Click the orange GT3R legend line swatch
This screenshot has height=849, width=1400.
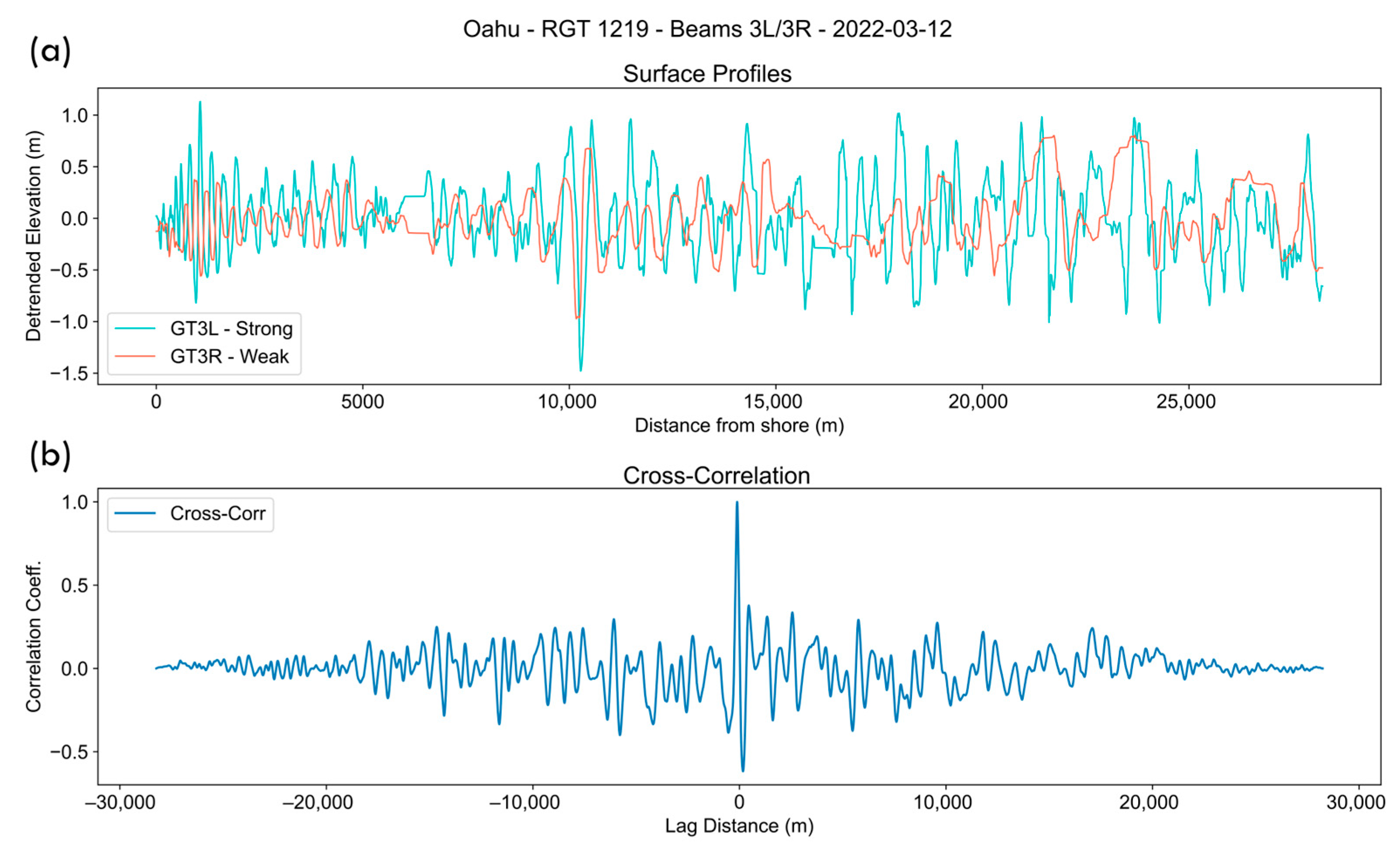click(135, 356)
